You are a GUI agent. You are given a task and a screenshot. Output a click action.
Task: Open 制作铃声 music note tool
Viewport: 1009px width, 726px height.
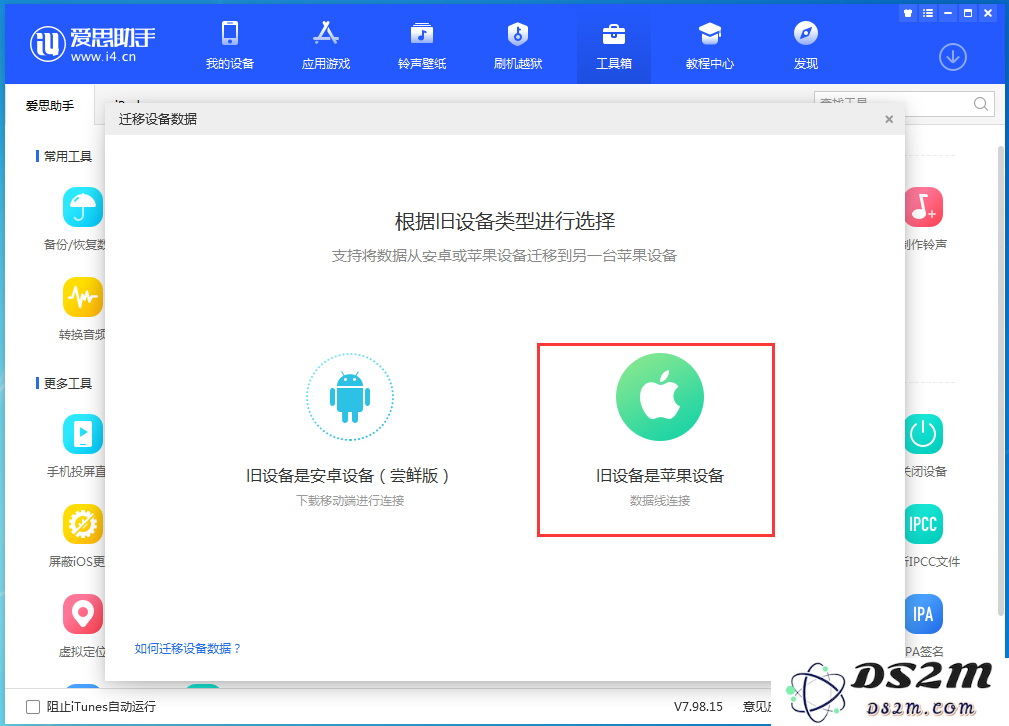923,207
